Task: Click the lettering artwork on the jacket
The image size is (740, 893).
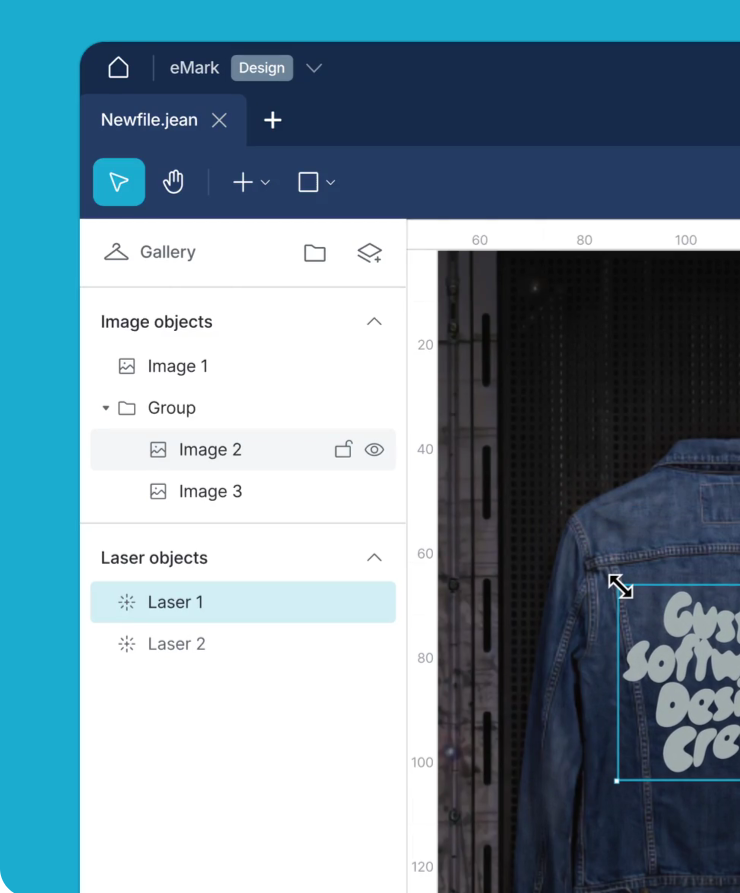Action: (x=682, y=682)
